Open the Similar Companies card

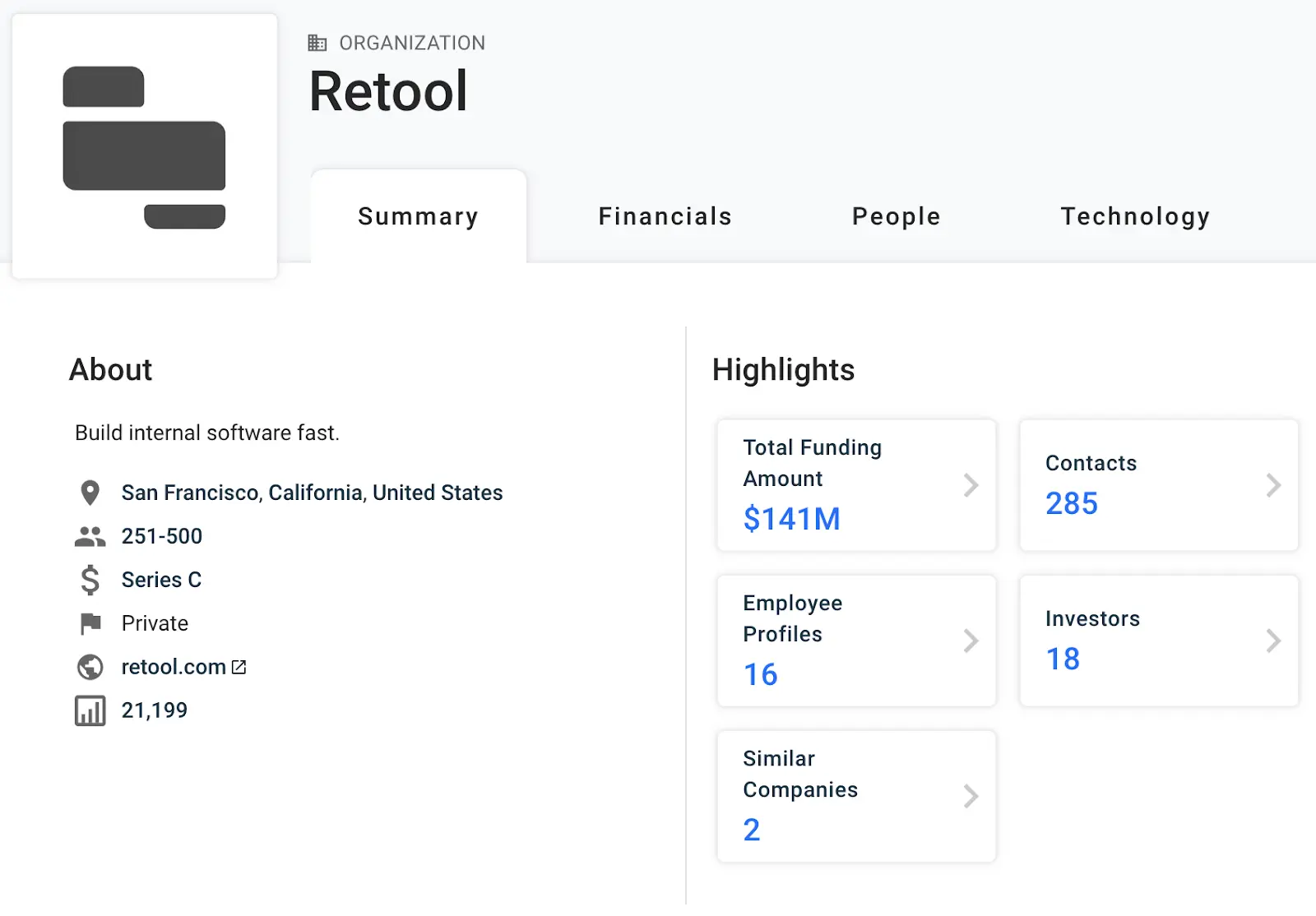pos(856,796)
